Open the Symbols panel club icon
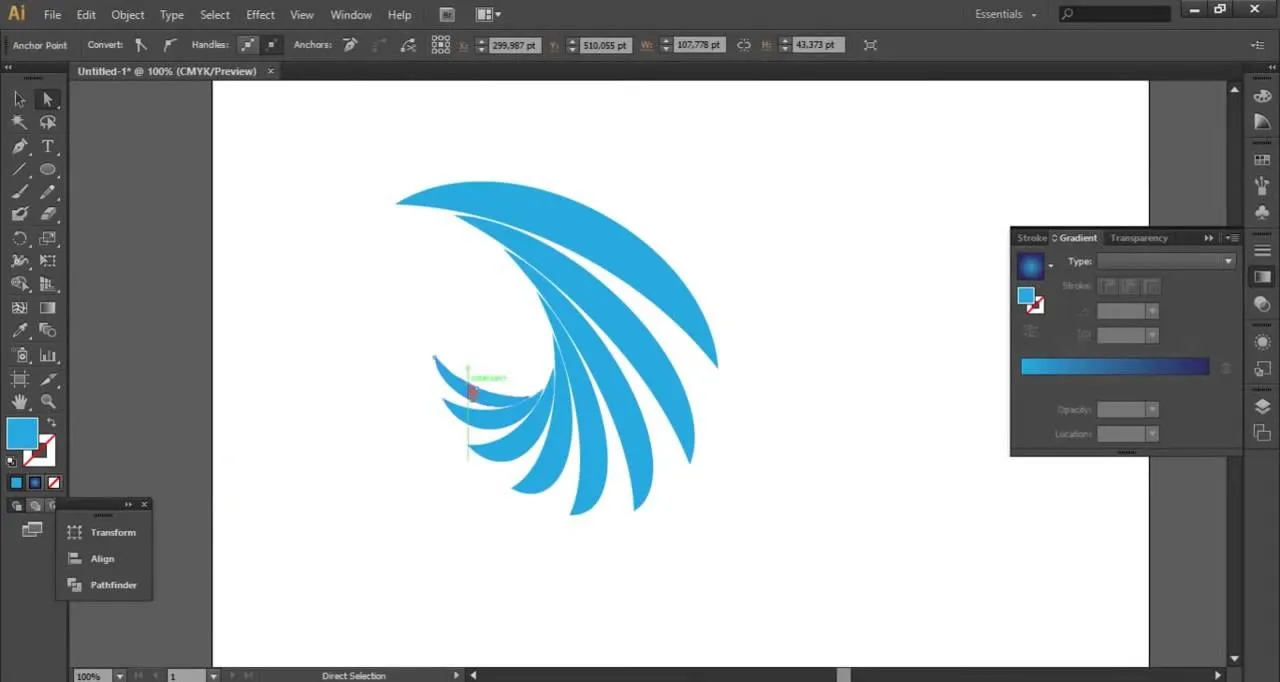The image size is (1280, 682). pos(1262,212)
